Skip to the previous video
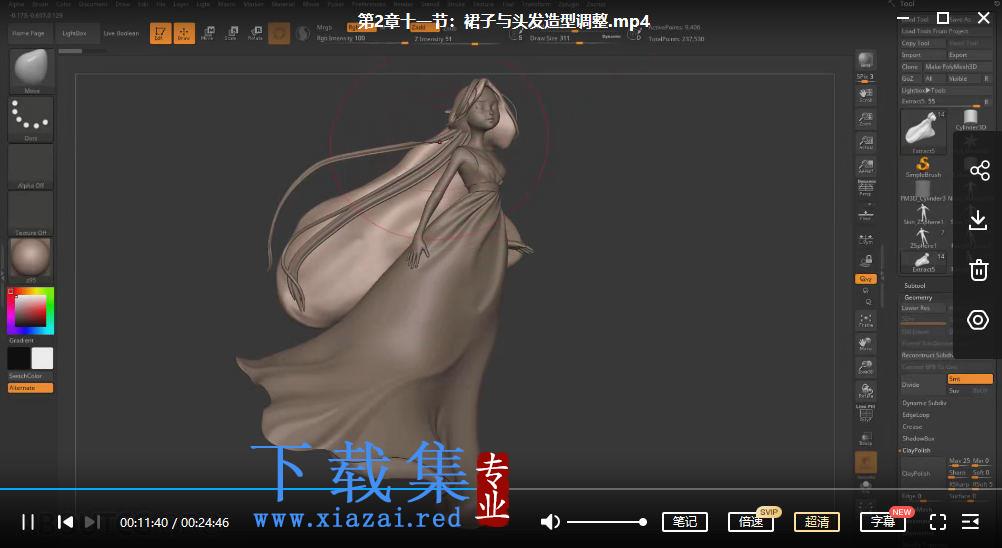Screen dimensions: 1002x548 point(65,522)
